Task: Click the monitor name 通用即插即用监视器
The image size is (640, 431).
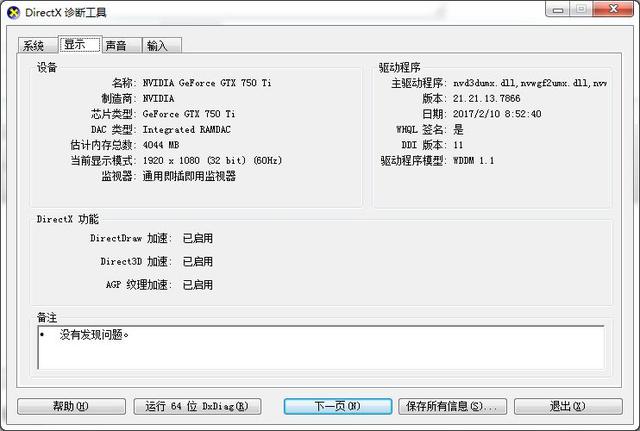Action: coord(189,176)
